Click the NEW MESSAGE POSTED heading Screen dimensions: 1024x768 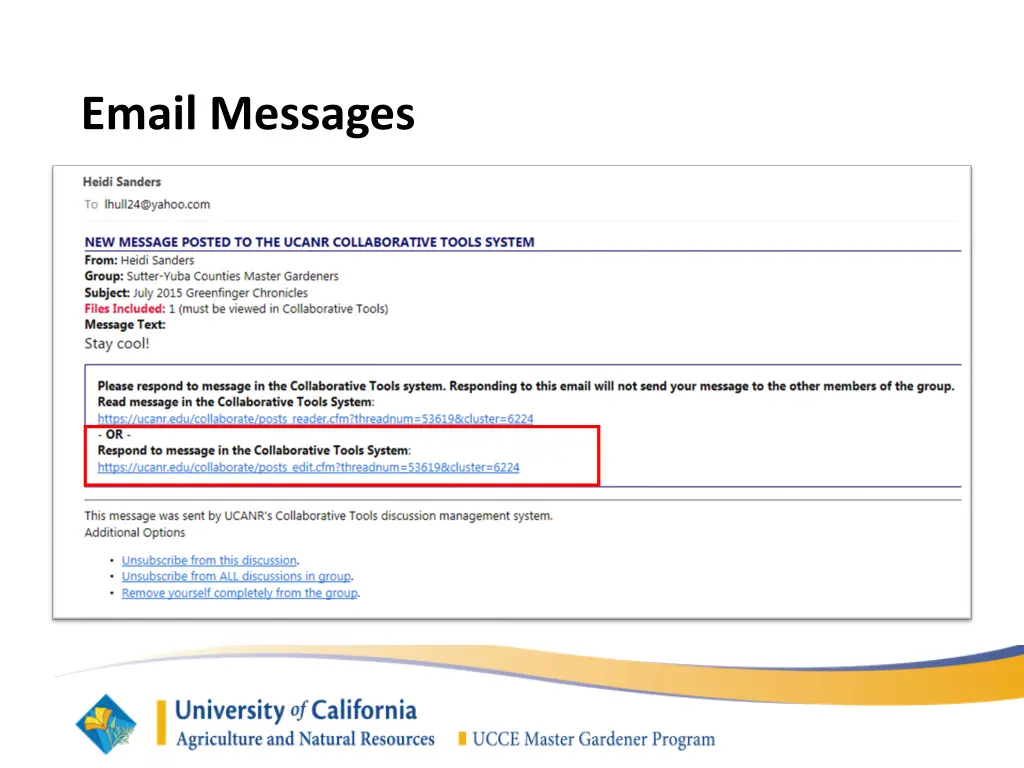coord(309,242)
